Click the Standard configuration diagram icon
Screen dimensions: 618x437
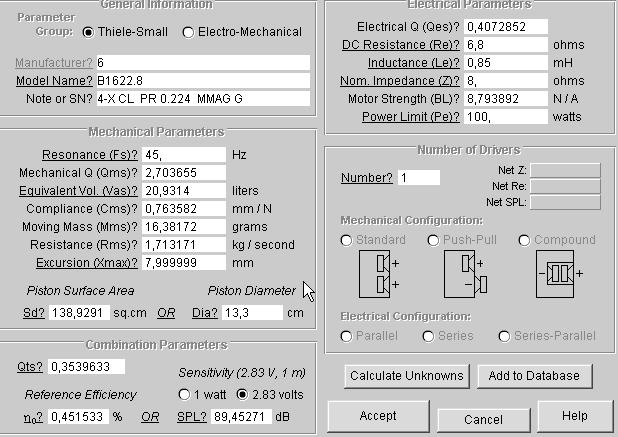(379, 274)
